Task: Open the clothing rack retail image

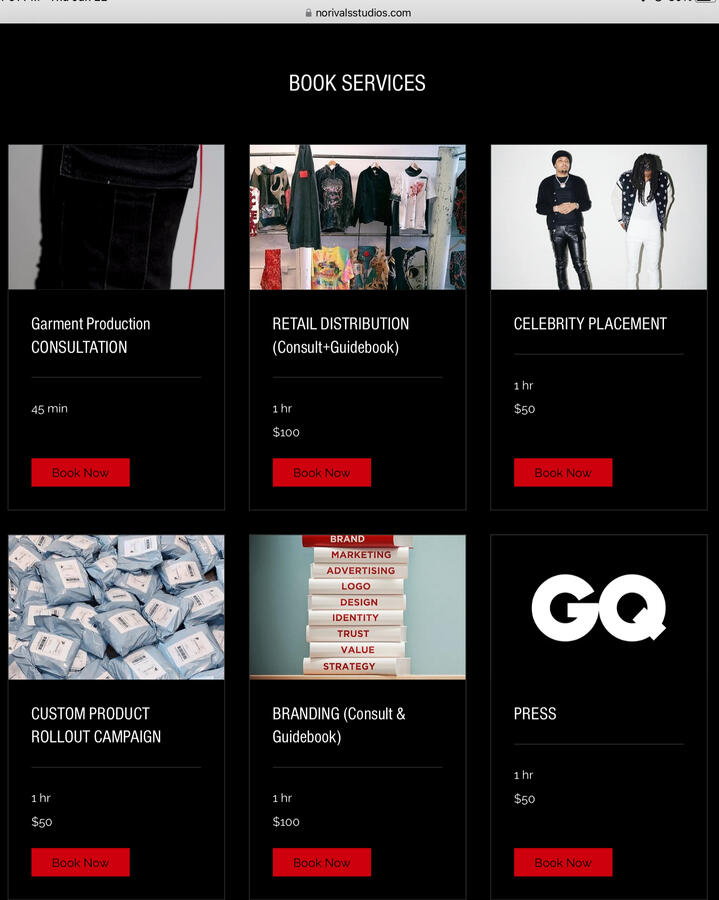Action: pyautogui.click(x=357, y=217)
